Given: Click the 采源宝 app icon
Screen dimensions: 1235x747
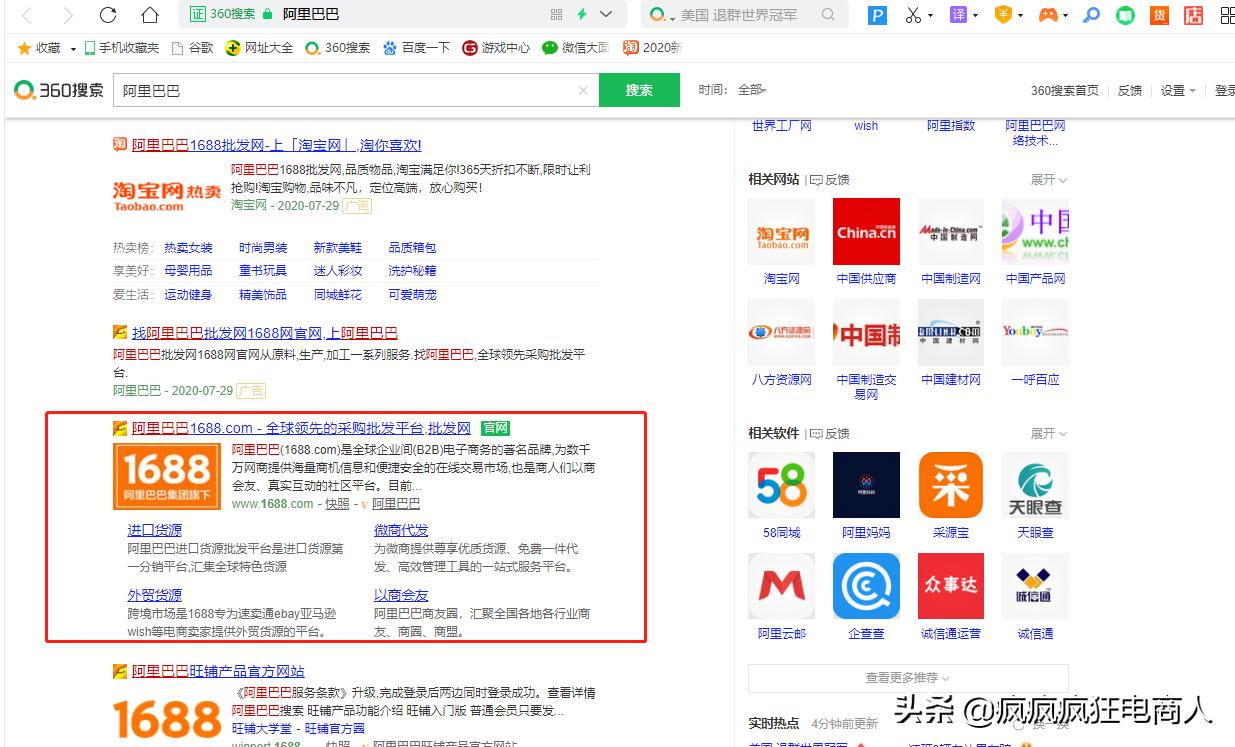Looking at the screenshot, I should [951, 485].
